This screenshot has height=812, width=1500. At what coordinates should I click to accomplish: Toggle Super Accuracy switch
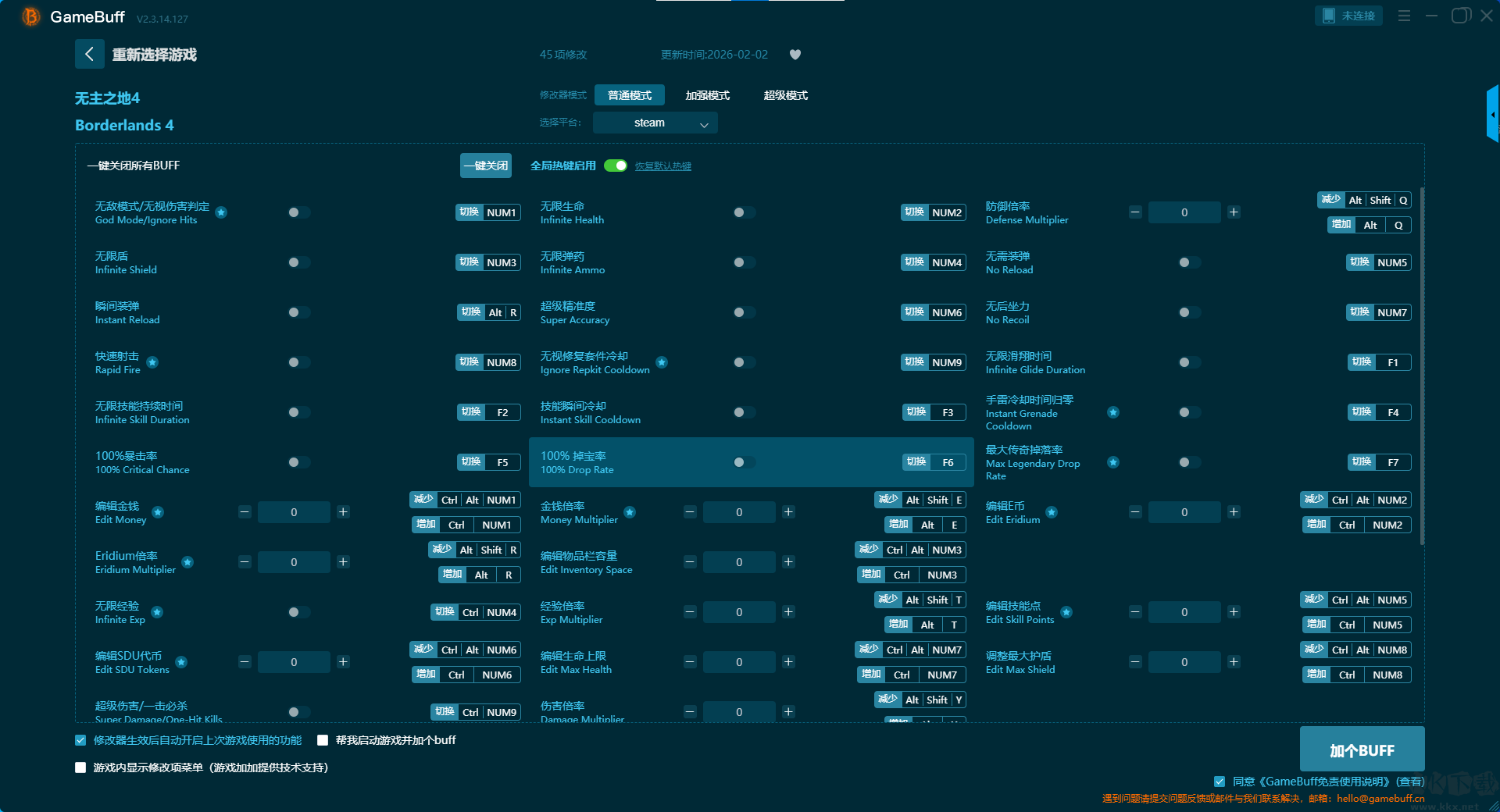[x=743, y=312]
